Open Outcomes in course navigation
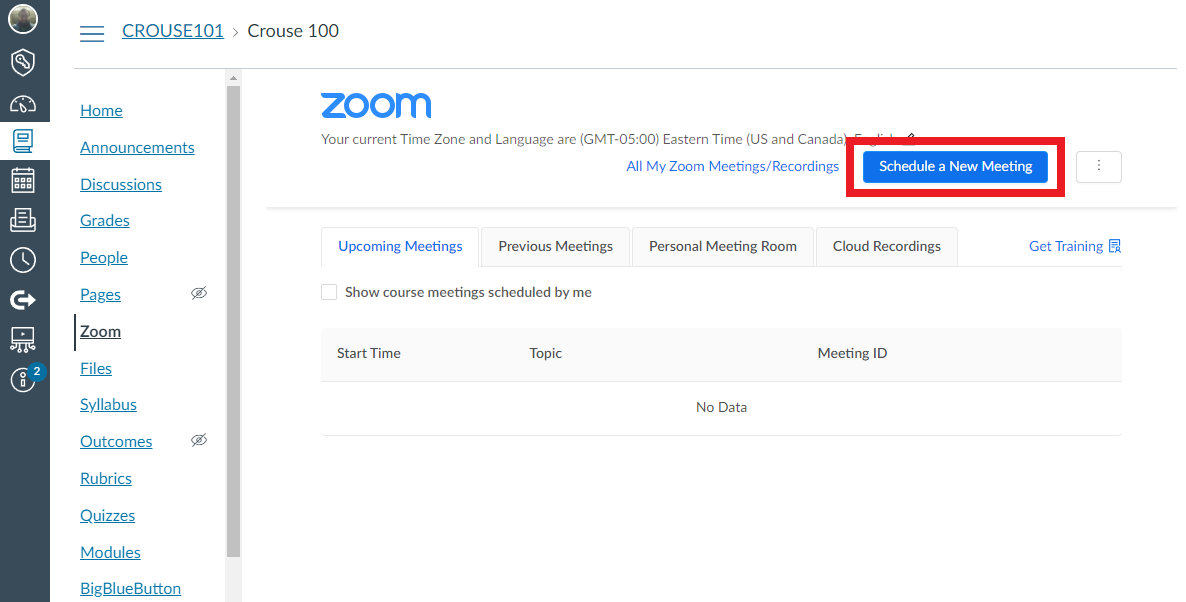The image size is (1186, 602). (x=116, y=442)
